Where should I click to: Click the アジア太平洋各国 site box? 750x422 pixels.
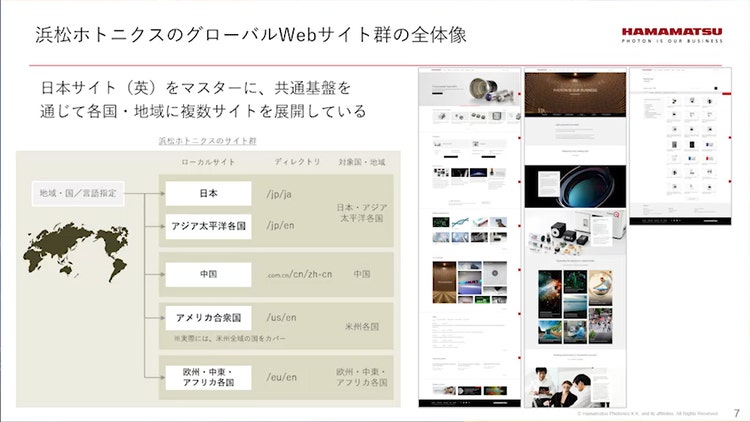pos(208,226)
